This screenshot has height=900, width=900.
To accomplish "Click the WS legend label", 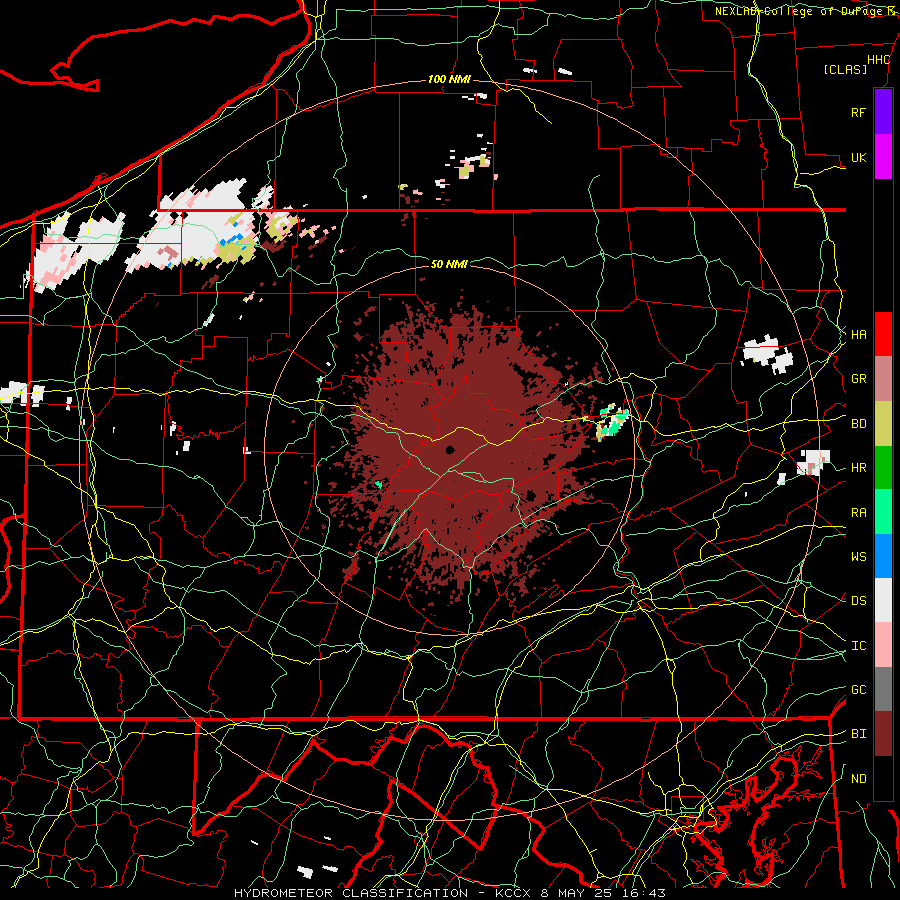I will click(858, 557).
